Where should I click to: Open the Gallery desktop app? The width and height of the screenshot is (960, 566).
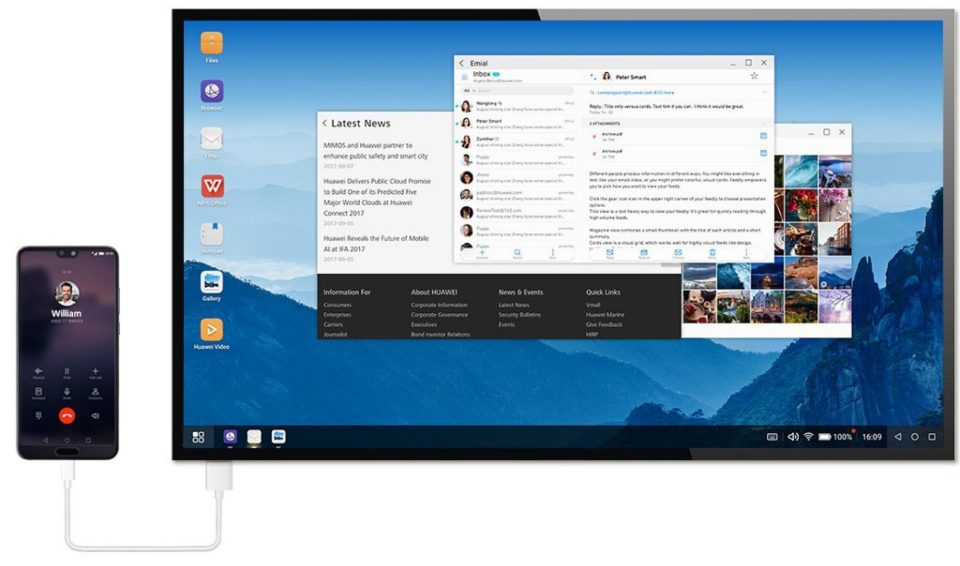click(211, 282)
